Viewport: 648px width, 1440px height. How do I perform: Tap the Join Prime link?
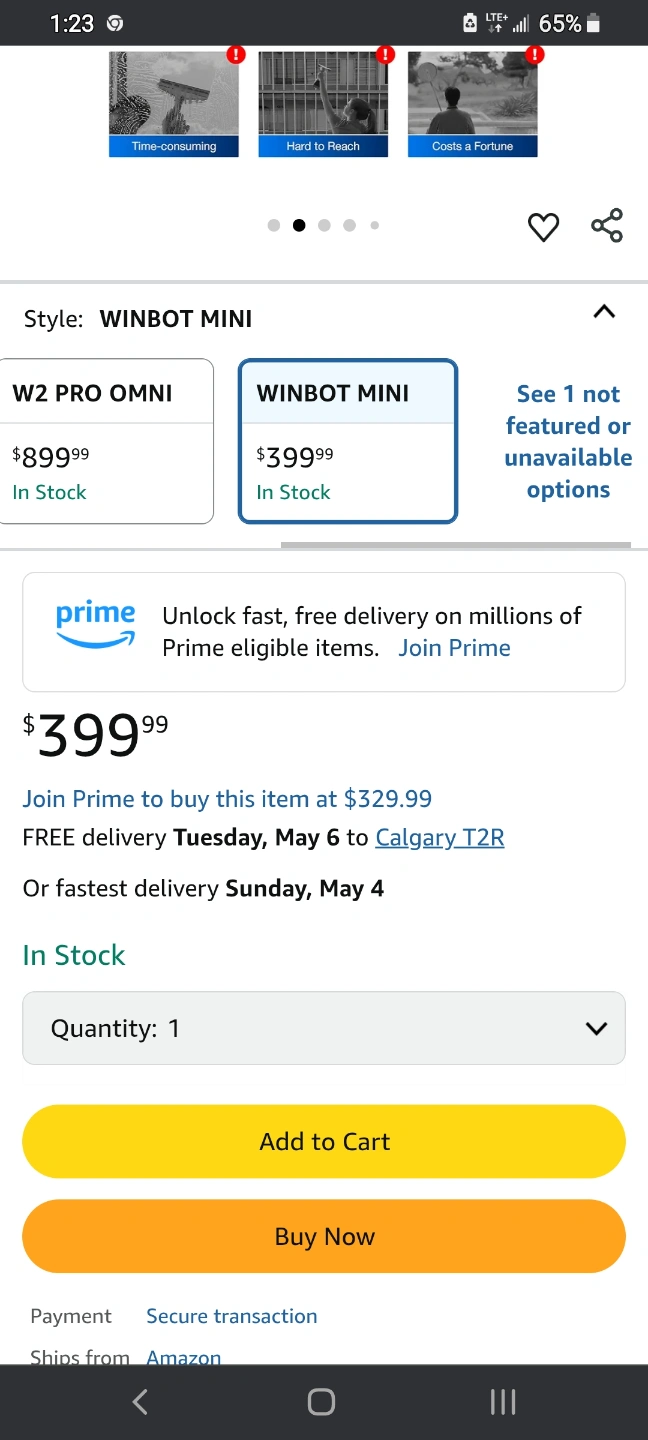pos(454,648)
